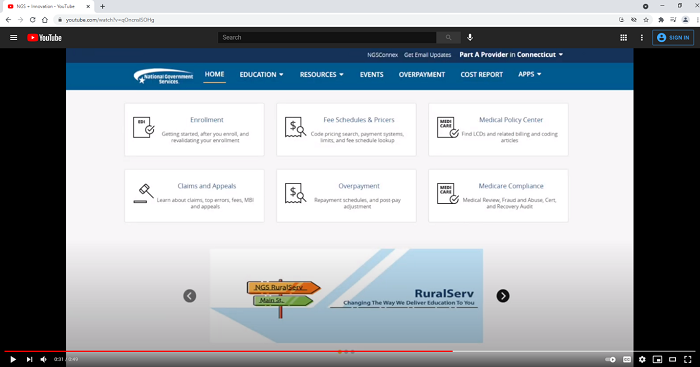
Task: Go to YouTube home via logo
Action: [44, 38]
